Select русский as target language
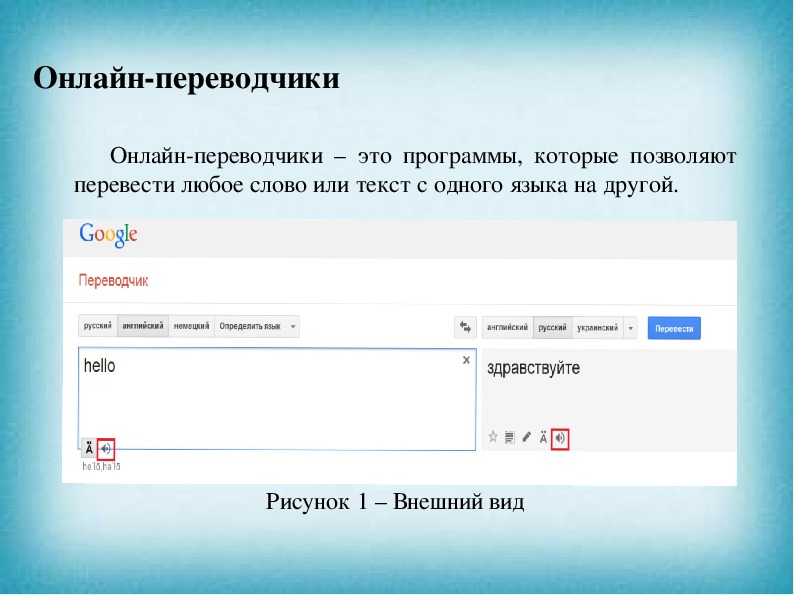This screenshot has height=595, width=794. pos(552,328)
